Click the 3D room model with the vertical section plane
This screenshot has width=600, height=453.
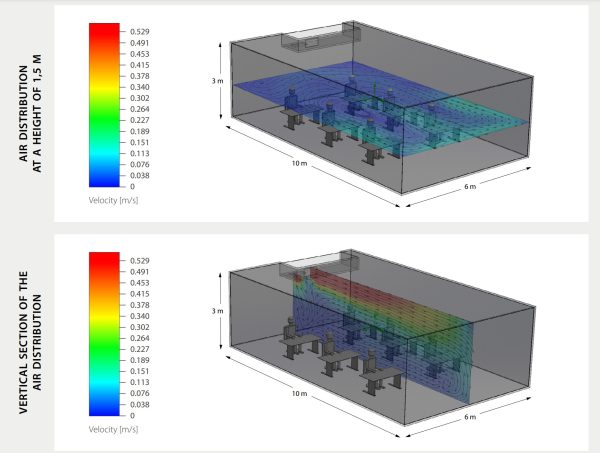pos(382,337)
